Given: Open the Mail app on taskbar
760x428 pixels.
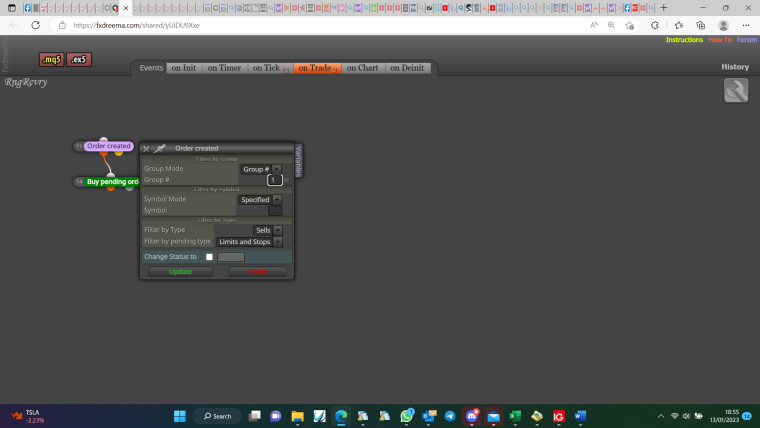Looking at the screenshot, I should point(493,416).
